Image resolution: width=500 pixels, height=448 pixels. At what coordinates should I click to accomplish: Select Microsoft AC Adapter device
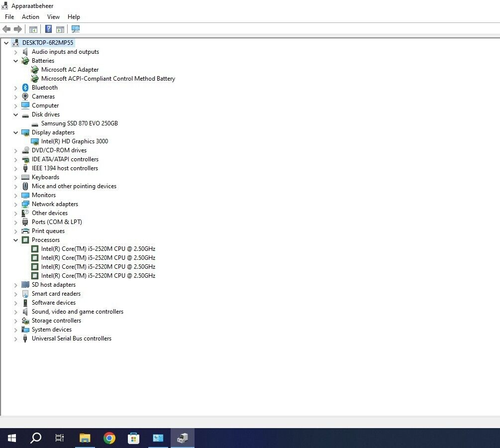[x=70, y=69]
